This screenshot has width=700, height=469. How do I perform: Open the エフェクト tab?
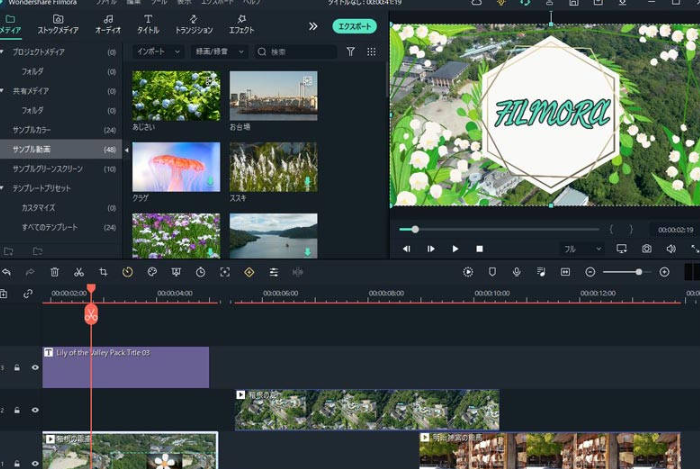(242, 25)
